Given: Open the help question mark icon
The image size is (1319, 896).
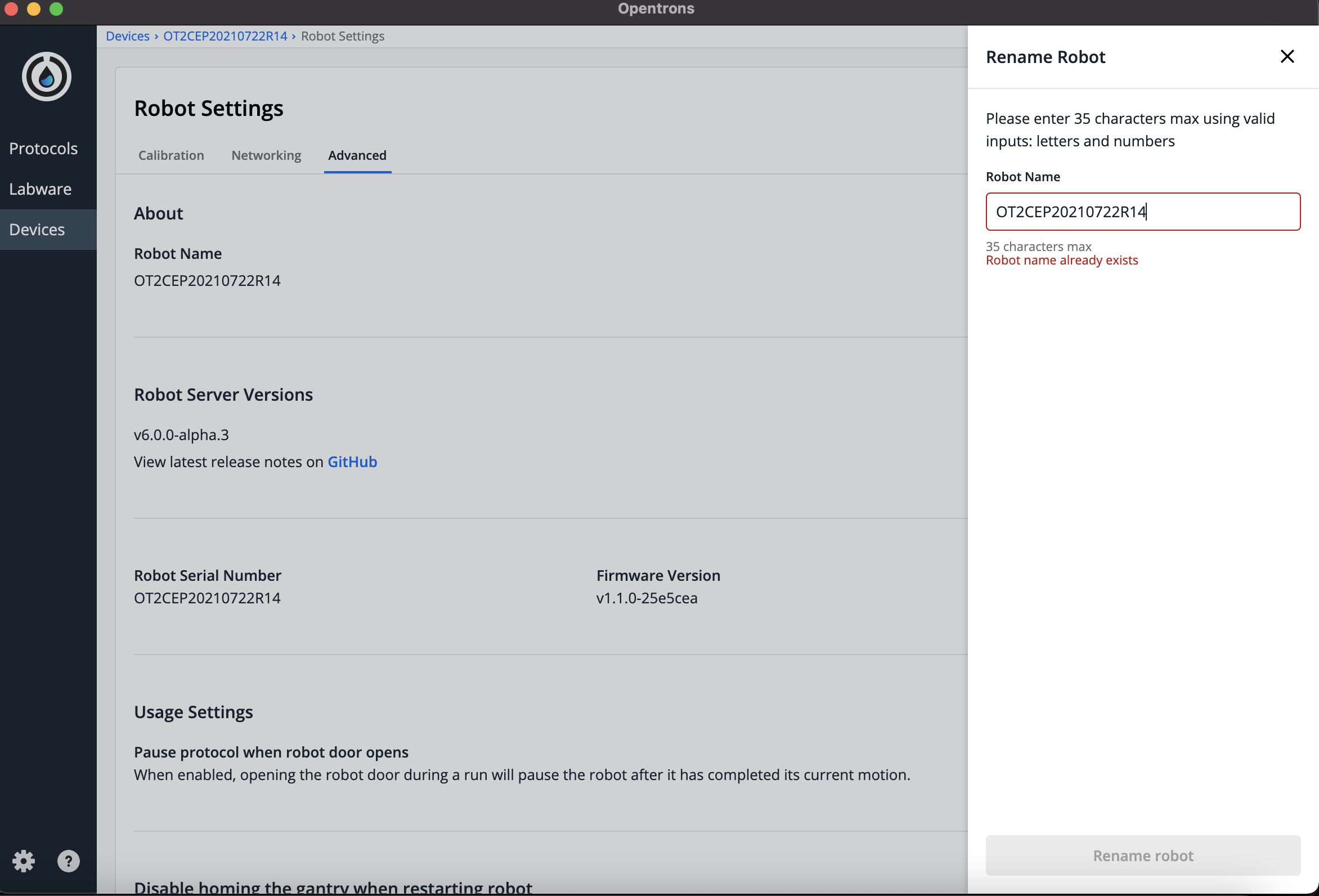Looking at the screenshot, I should pyautogui.click(x=69, y=861).
